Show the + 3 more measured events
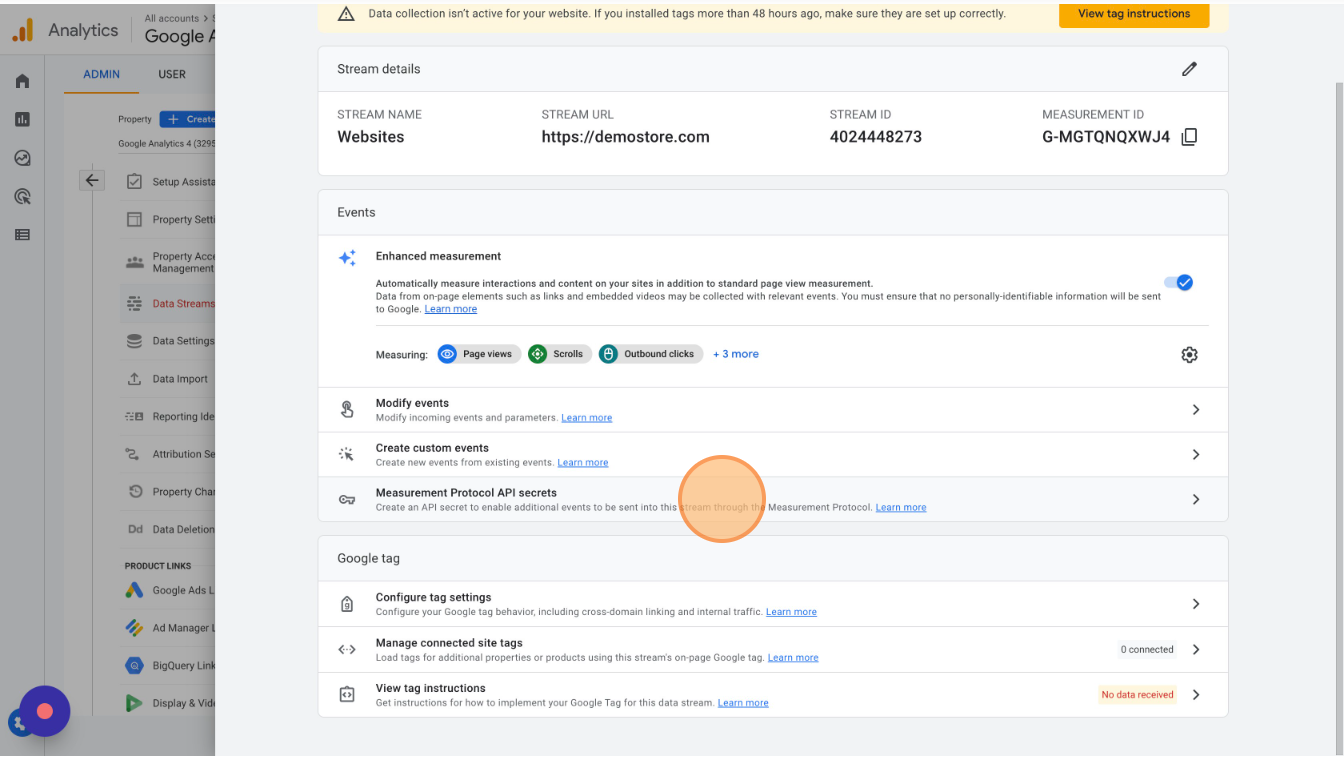The height and width of the screenshot is (760, 1344). pos(736,354)
